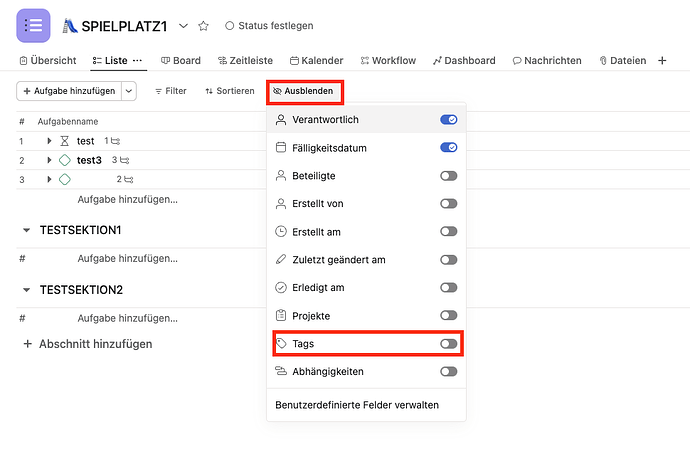This screenshot has width=690, height=458.
Task: Click Benutzerdefinierte Felder verwalten
Action: (x=357, y=405)
